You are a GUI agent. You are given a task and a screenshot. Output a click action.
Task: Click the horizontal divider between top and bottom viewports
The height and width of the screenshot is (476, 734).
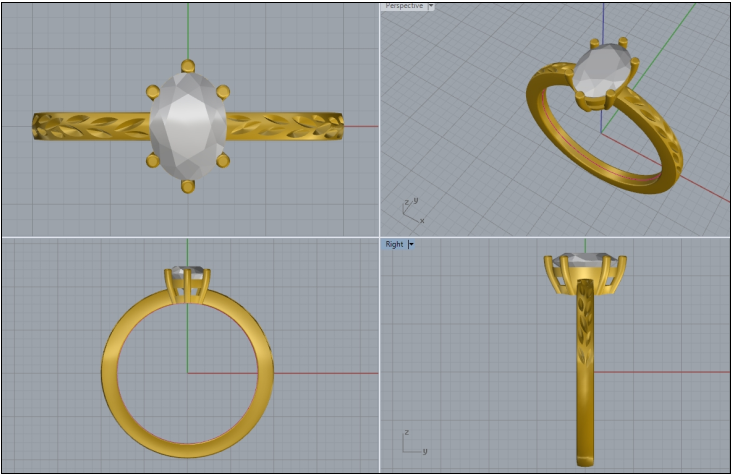tap(190, 237)
